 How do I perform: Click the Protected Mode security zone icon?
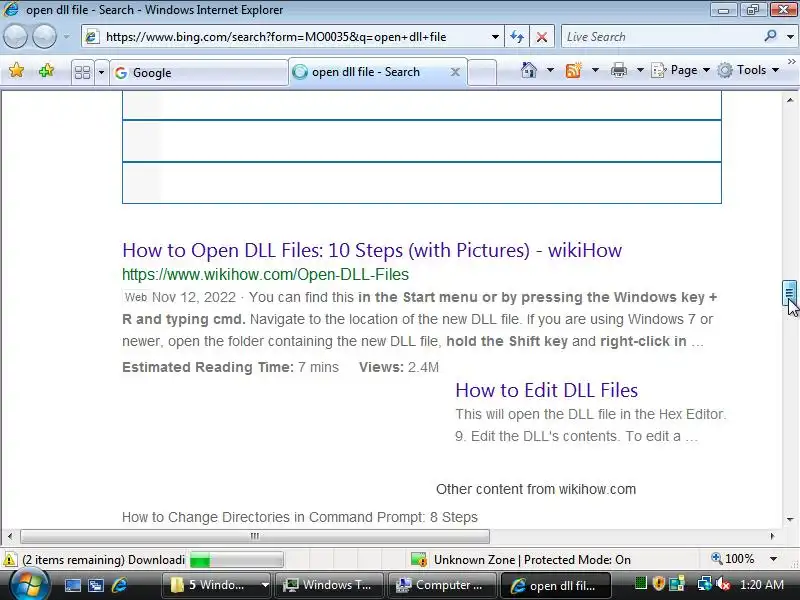pos(419,560)
